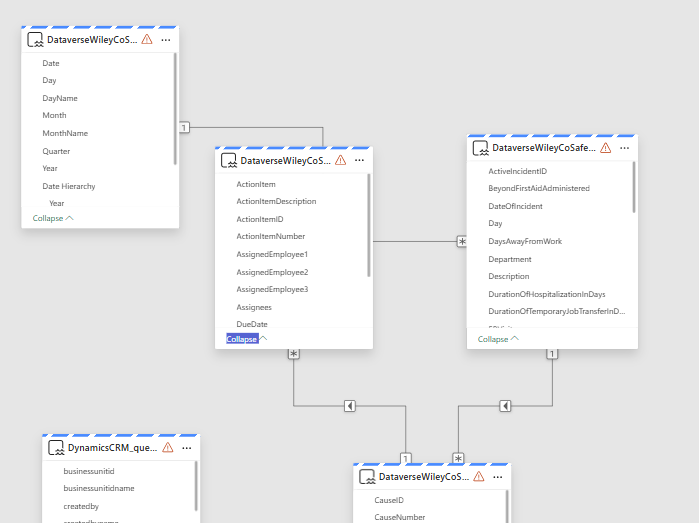The height and width of the screenshot is (523, 699).
Task: Collapse the table containing MonthName
Action: (x=53, y=218)
